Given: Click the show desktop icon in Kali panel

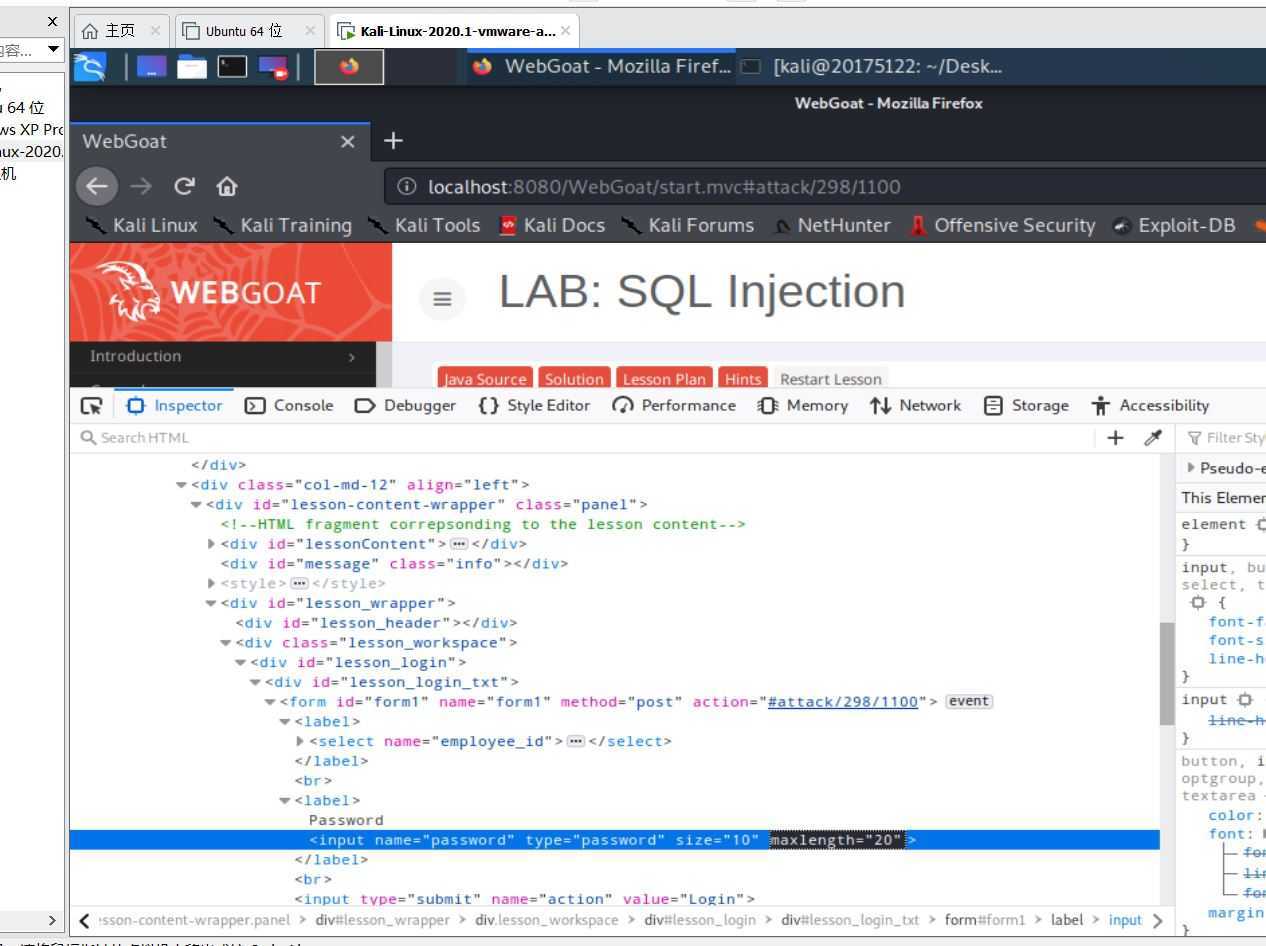Looking at the screenshot, I should click(153, 67).
